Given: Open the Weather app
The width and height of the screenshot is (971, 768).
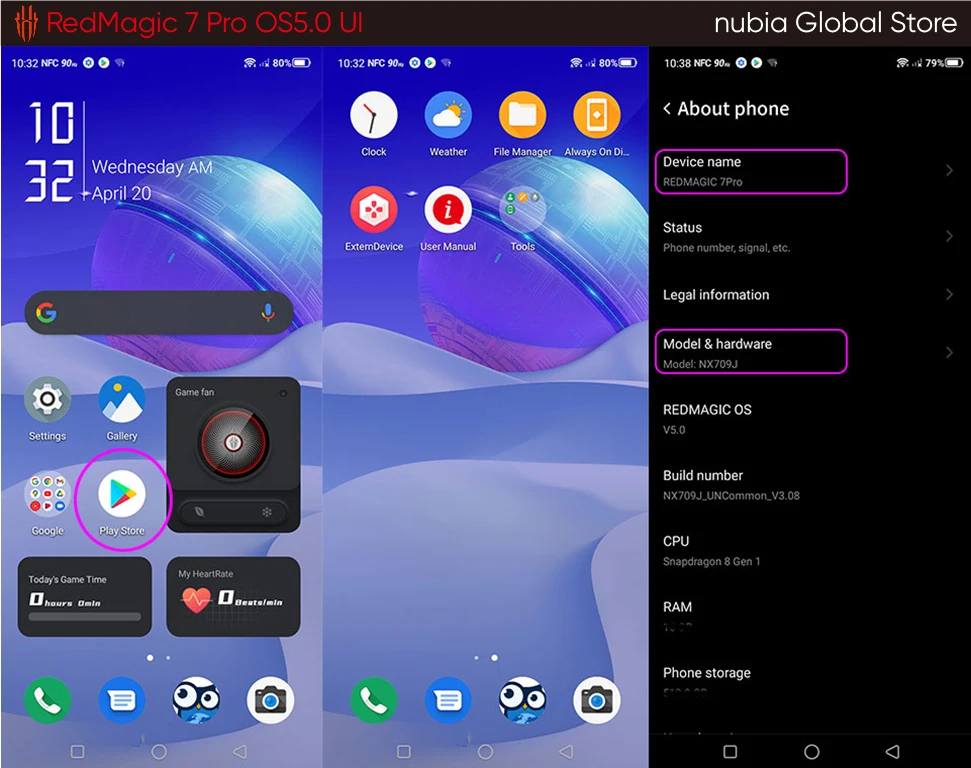Looking at the screenshot, I should tap(448, 115).
